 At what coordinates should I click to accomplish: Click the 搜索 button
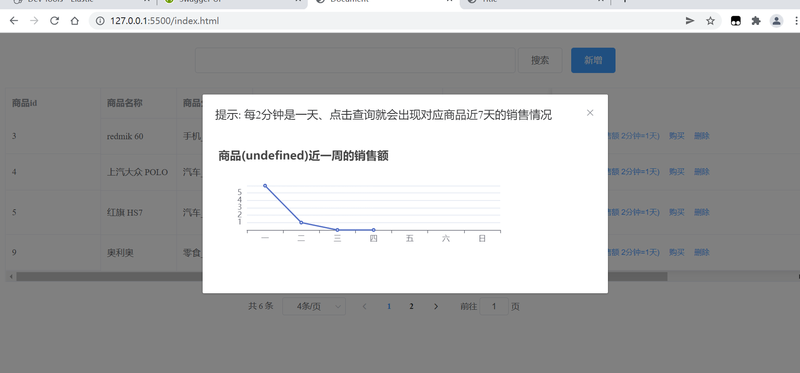pos(540,60)
